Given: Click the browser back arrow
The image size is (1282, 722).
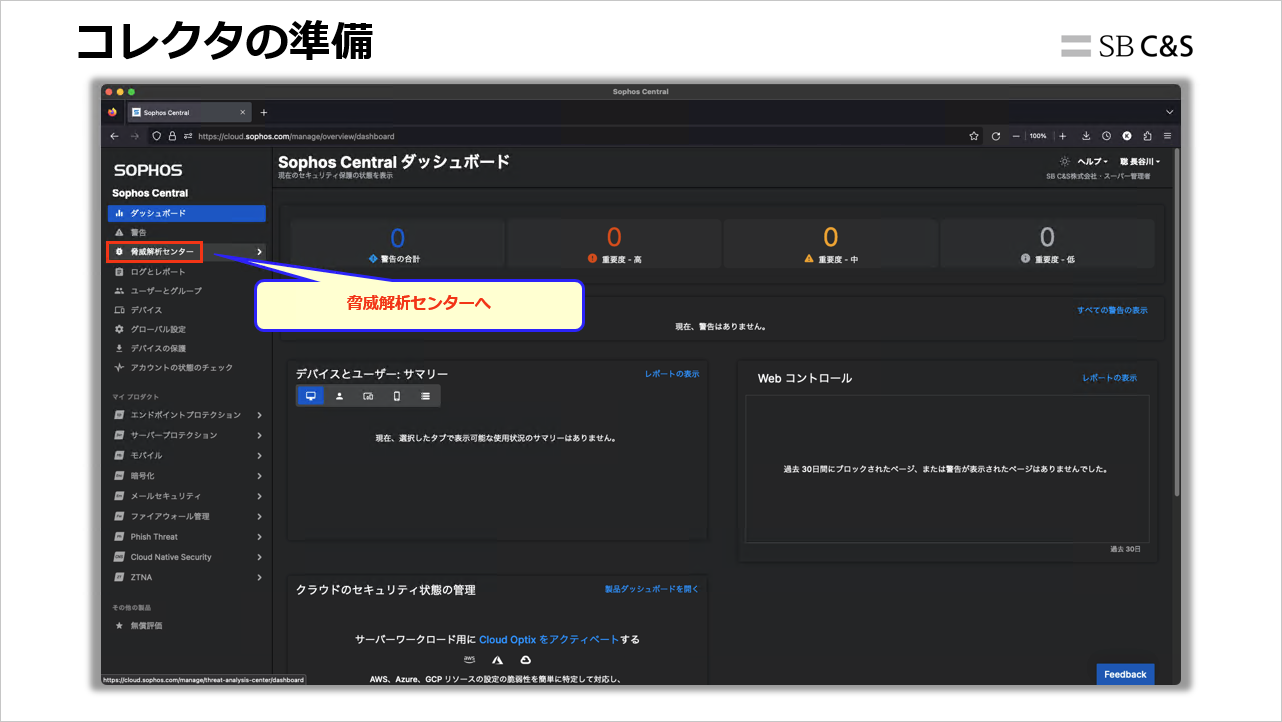Looking at the screenshot, I should coord(114,136).
